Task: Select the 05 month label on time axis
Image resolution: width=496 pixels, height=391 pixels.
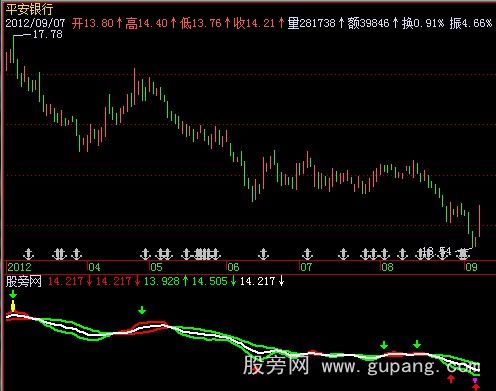Action: 156,267
